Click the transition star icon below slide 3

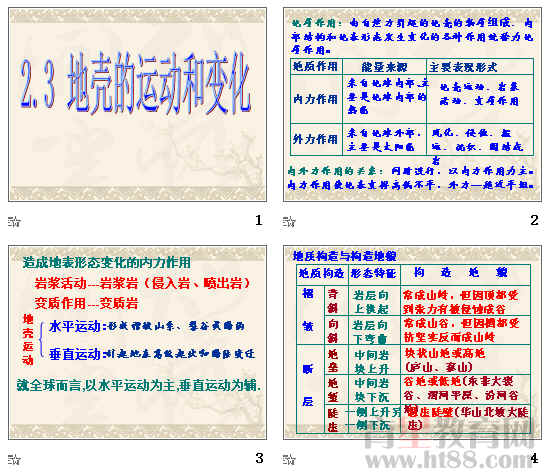[14, 459]
